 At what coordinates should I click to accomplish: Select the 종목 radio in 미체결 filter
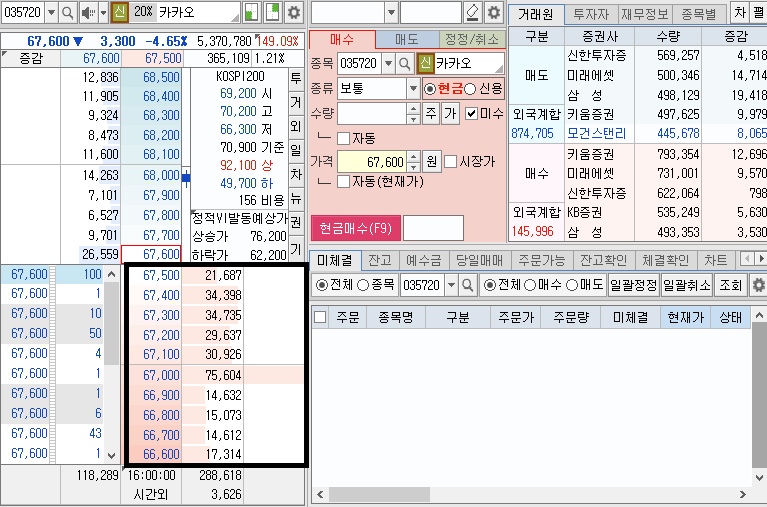(x=362, y=285)
